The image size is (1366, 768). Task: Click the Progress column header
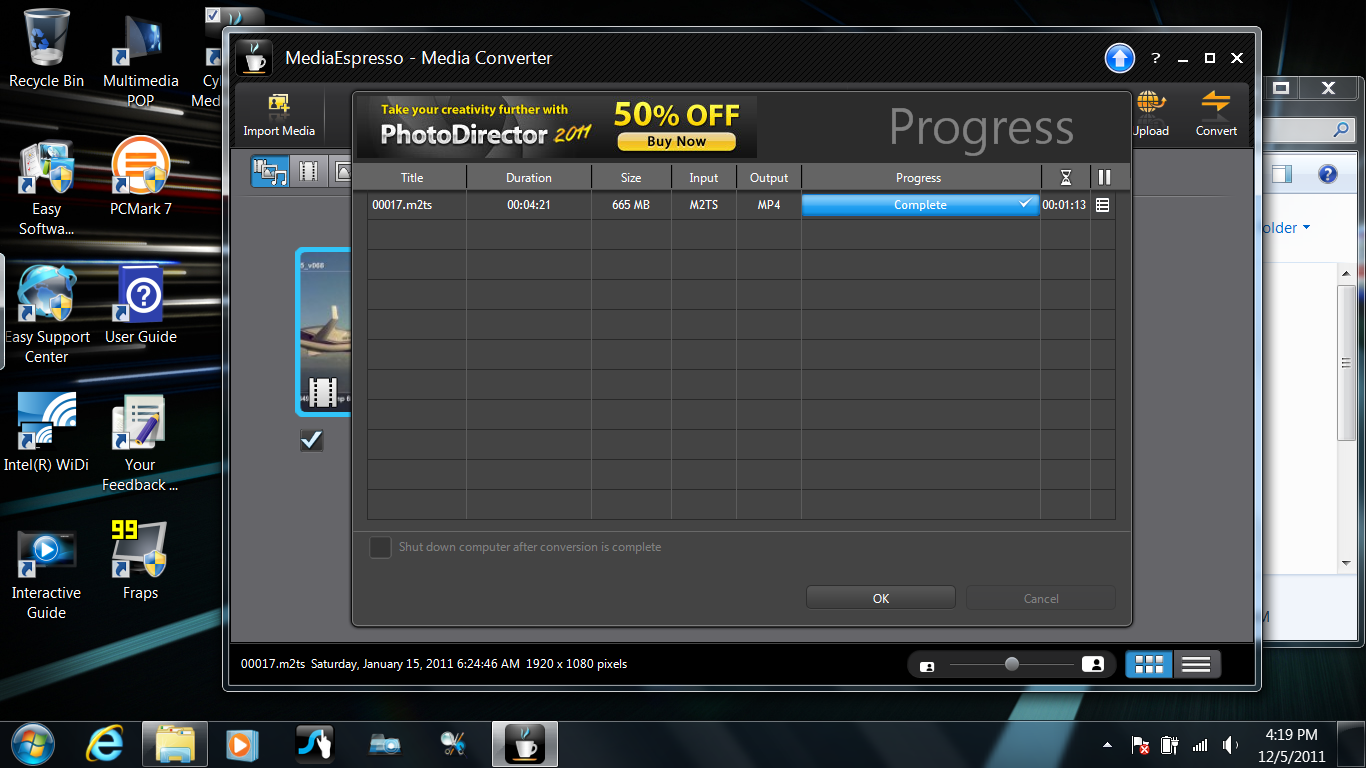(x=919, y=178)
